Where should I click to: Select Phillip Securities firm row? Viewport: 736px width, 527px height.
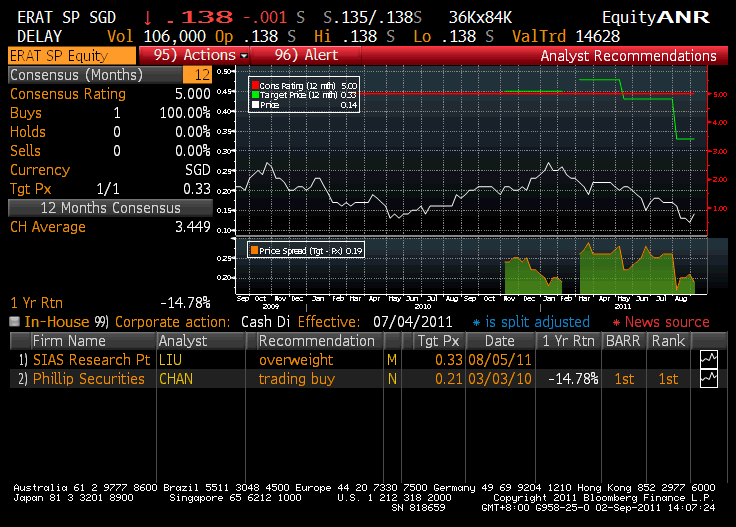89,379
